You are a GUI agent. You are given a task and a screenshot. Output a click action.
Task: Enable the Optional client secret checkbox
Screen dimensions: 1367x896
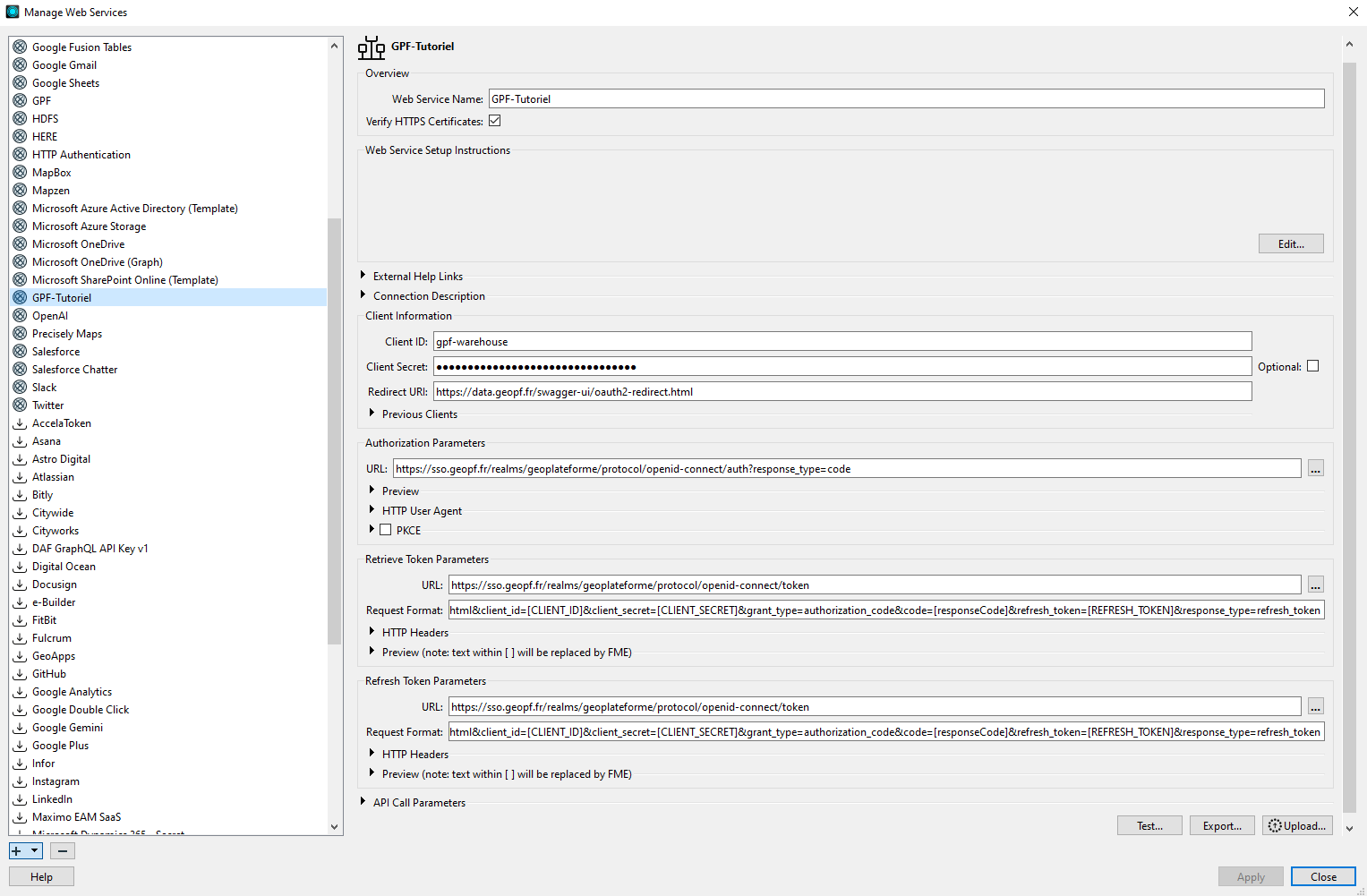click(x=1312, y=366)
